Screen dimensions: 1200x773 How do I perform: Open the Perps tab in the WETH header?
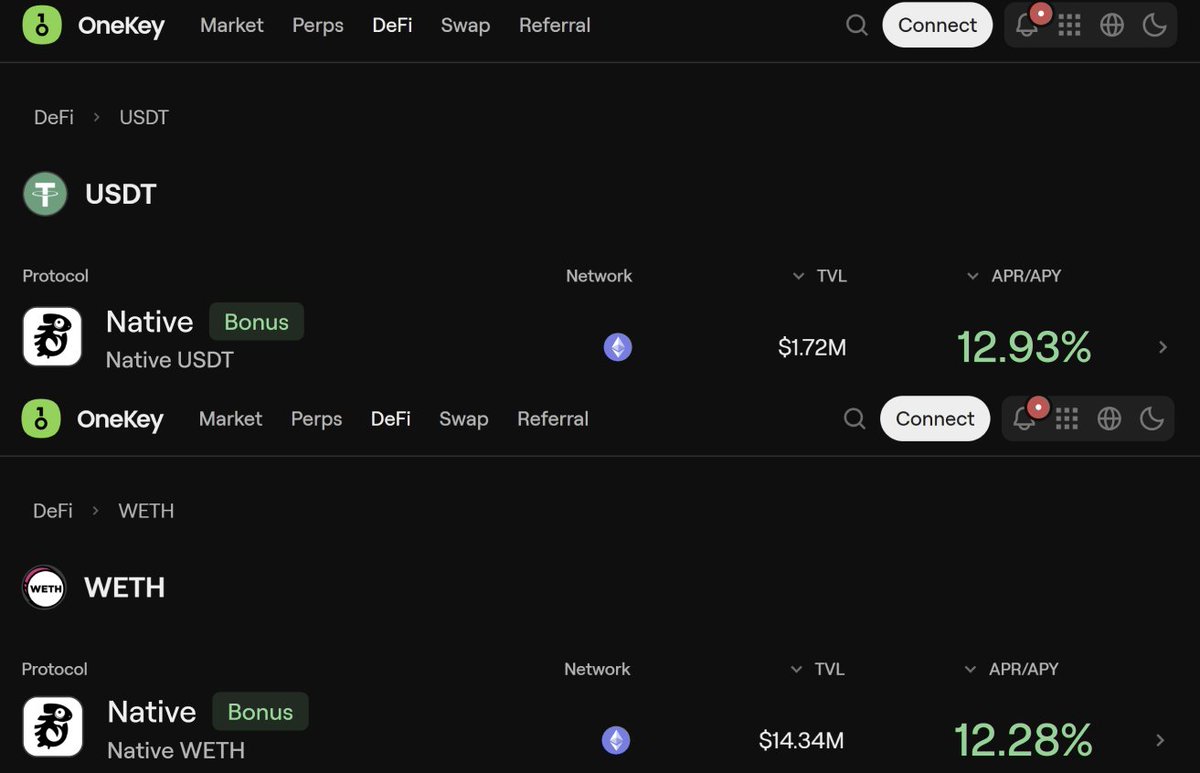coord(317,419)
